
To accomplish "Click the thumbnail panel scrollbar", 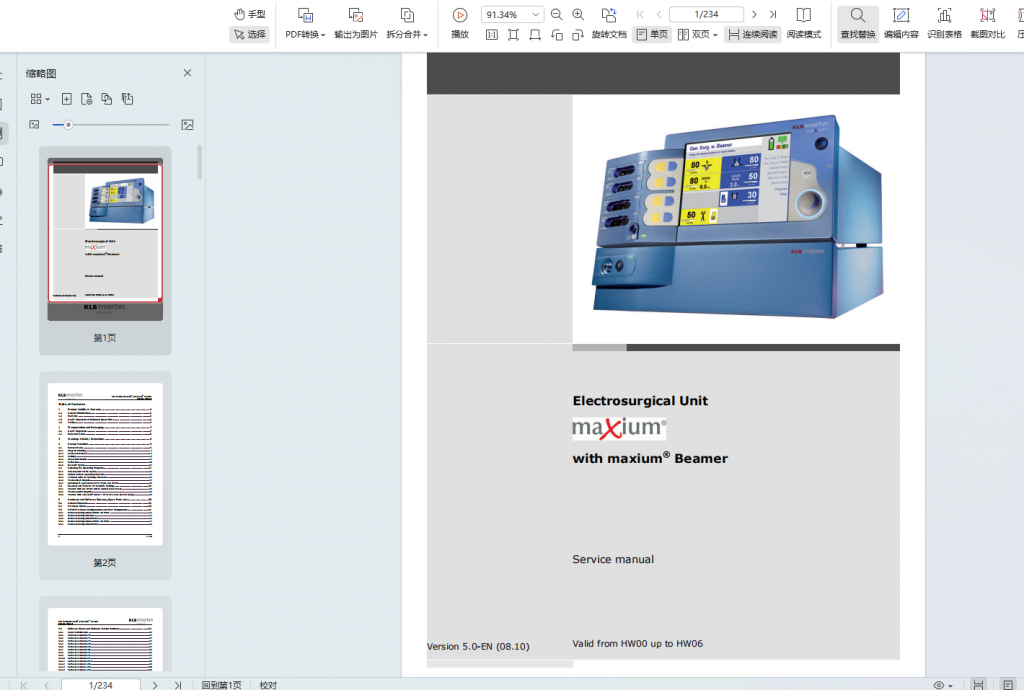I will pos(199,162).
